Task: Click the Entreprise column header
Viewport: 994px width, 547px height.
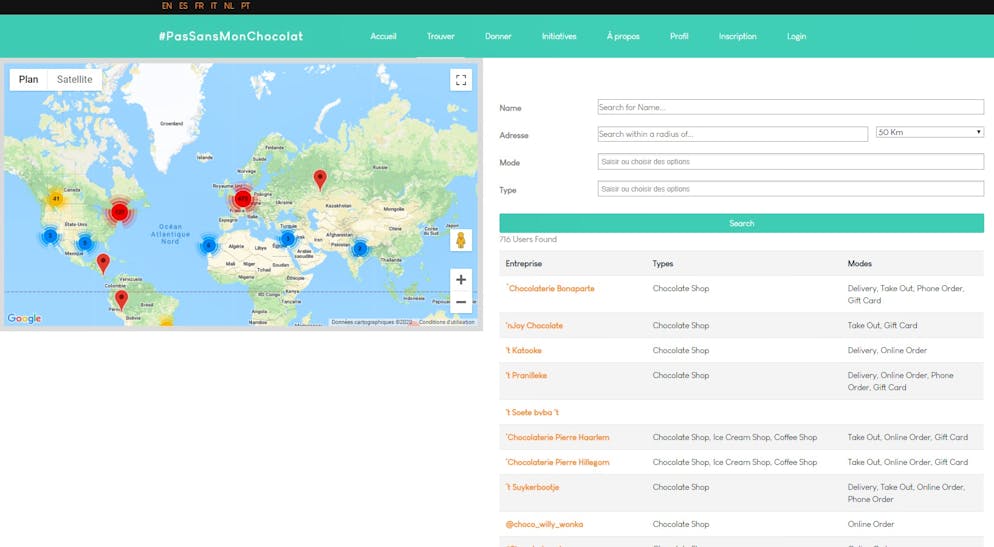Action: click(x=524, y=263)
